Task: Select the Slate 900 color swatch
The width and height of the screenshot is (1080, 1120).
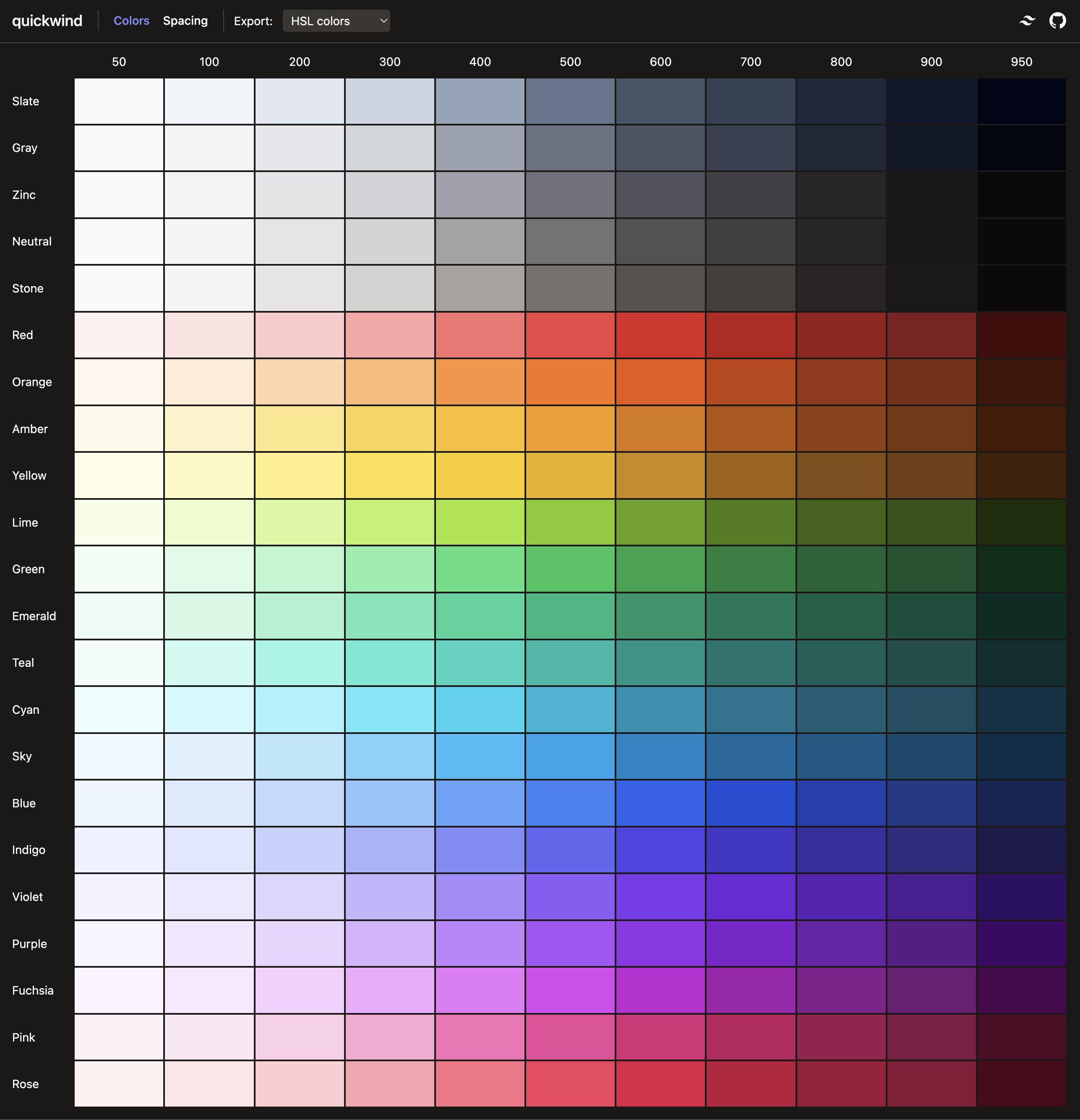Action: [931, 101]
